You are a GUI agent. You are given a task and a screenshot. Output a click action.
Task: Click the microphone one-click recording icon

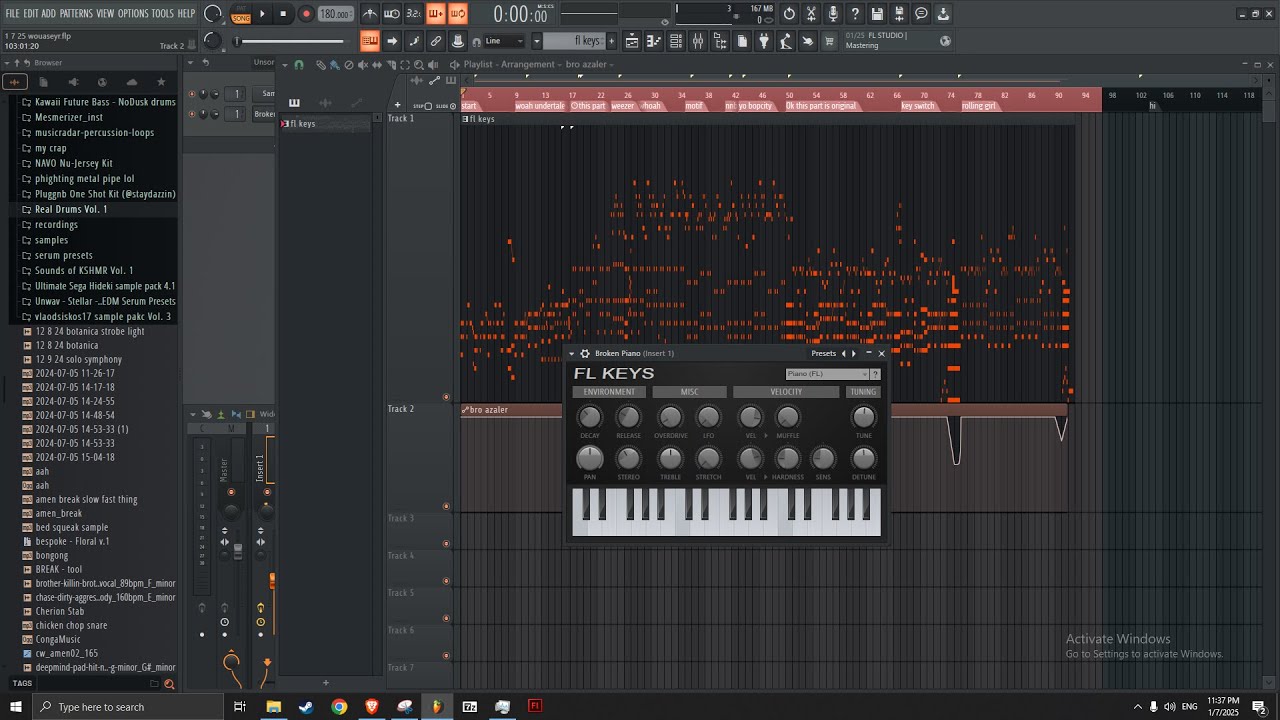[x=833, y=14]
